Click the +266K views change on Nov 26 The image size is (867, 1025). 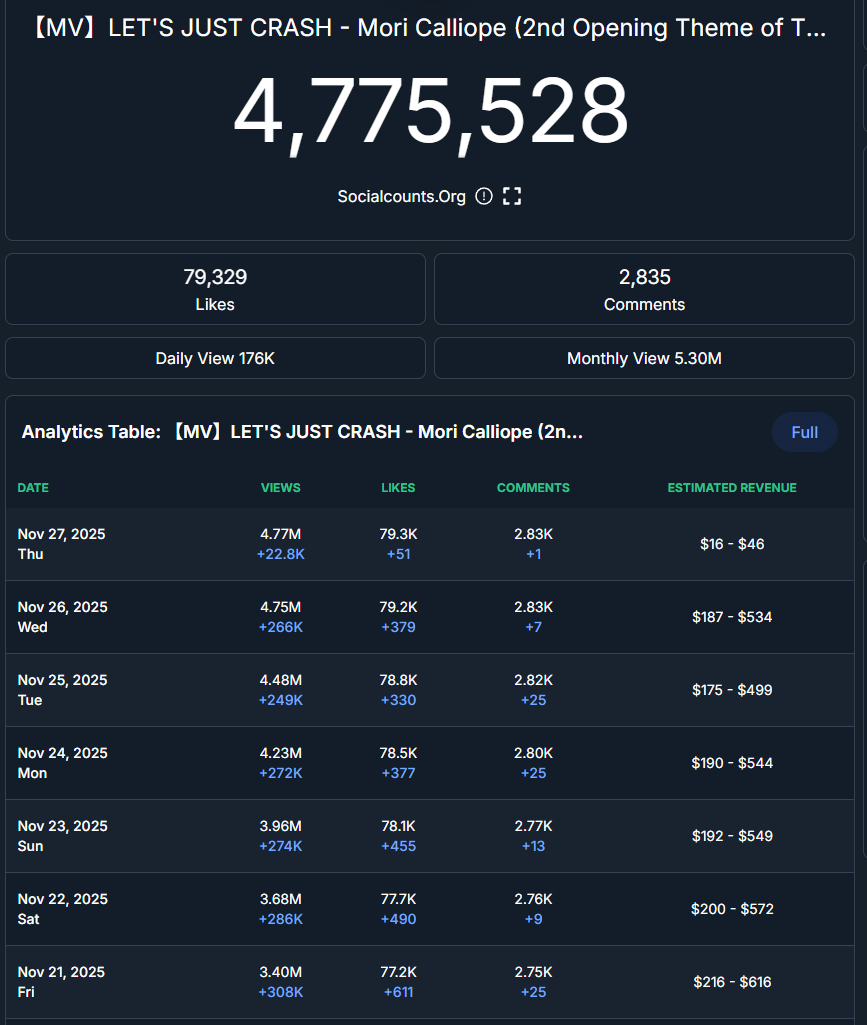281,627
